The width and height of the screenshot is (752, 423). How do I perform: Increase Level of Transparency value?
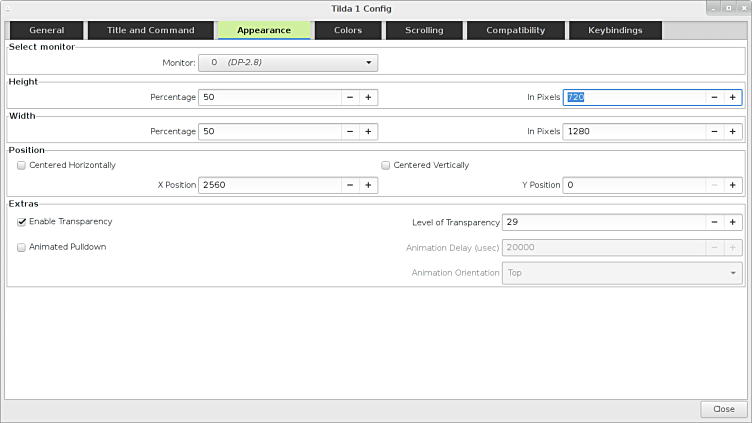732,222
